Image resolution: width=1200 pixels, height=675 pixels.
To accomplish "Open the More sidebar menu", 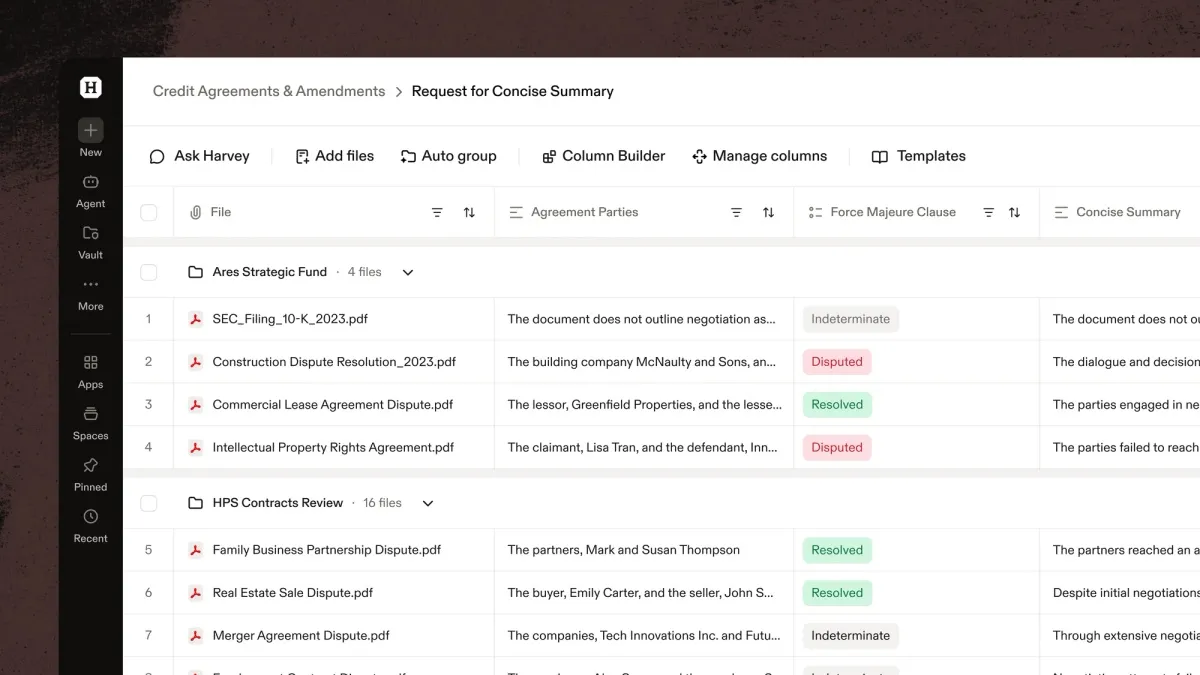I will coord(91,285).
